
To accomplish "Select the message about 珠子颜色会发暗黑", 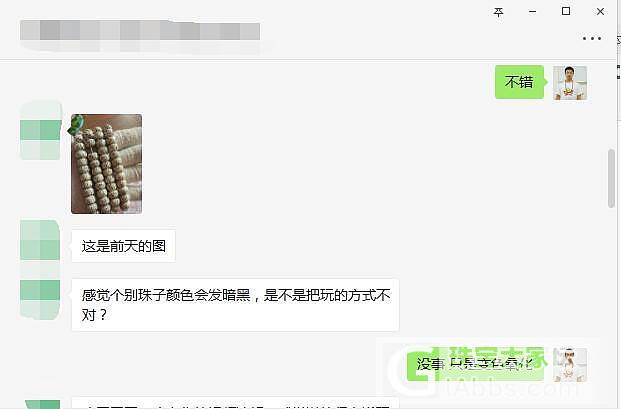I will pyautogui.click(x=235, y=305).
